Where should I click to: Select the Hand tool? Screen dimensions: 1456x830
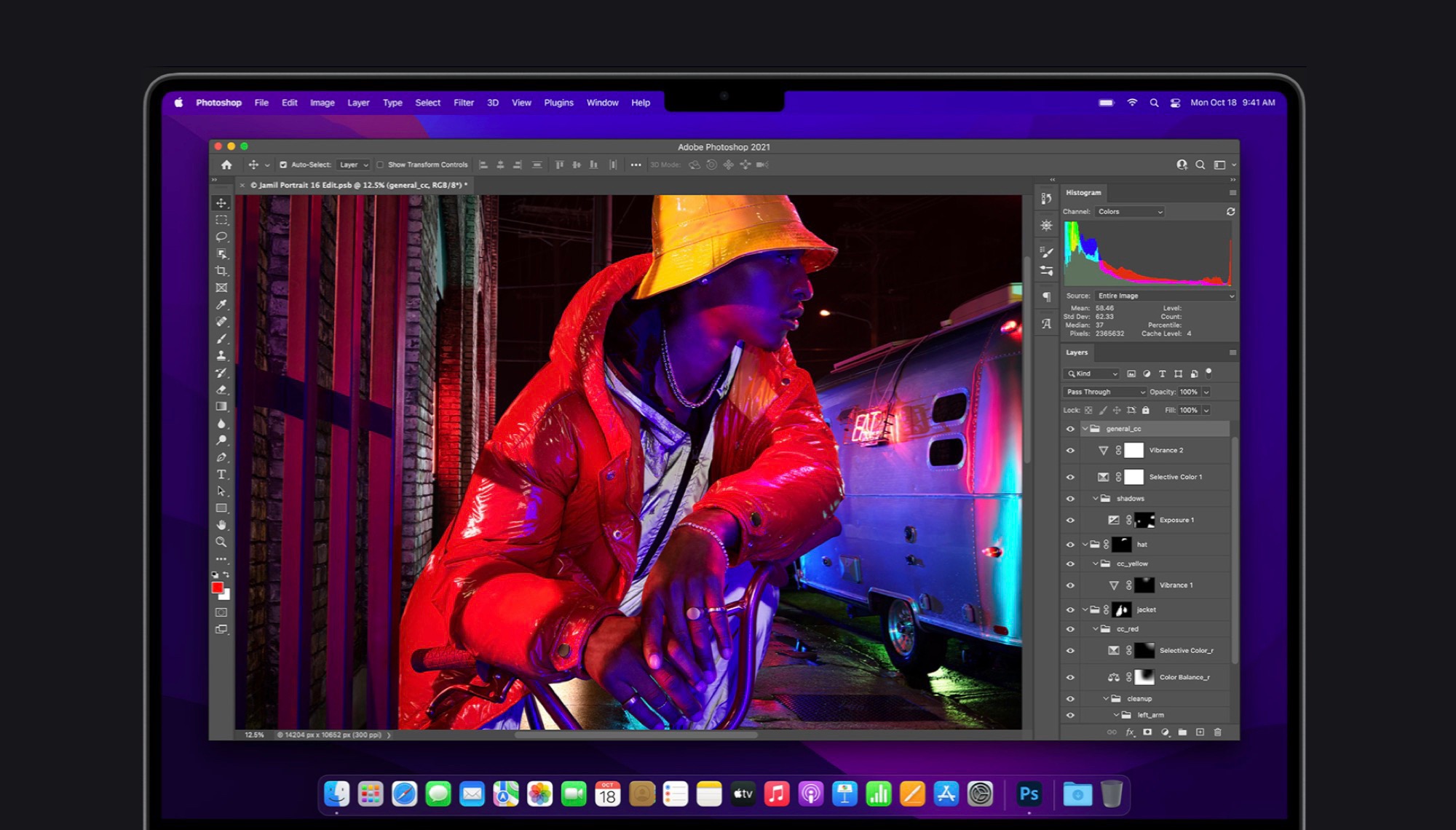(x=221, y=525)
